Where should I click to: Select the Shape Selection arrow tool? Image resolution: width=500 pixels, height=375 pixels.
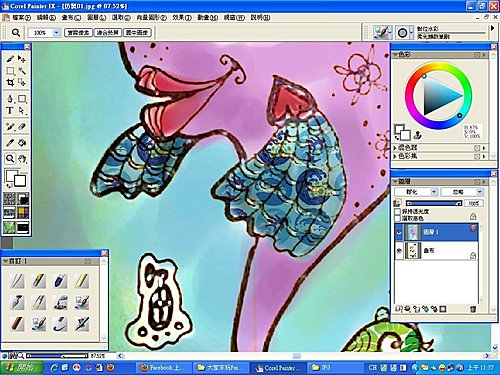(x=22, y=110)
